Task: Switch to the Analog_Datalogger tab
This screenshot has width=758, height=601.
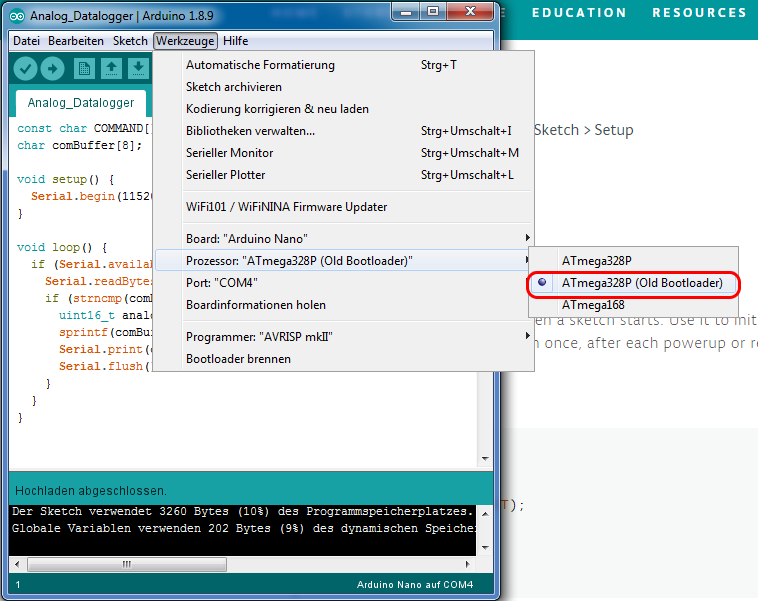Action: click(x=81, y=103)
